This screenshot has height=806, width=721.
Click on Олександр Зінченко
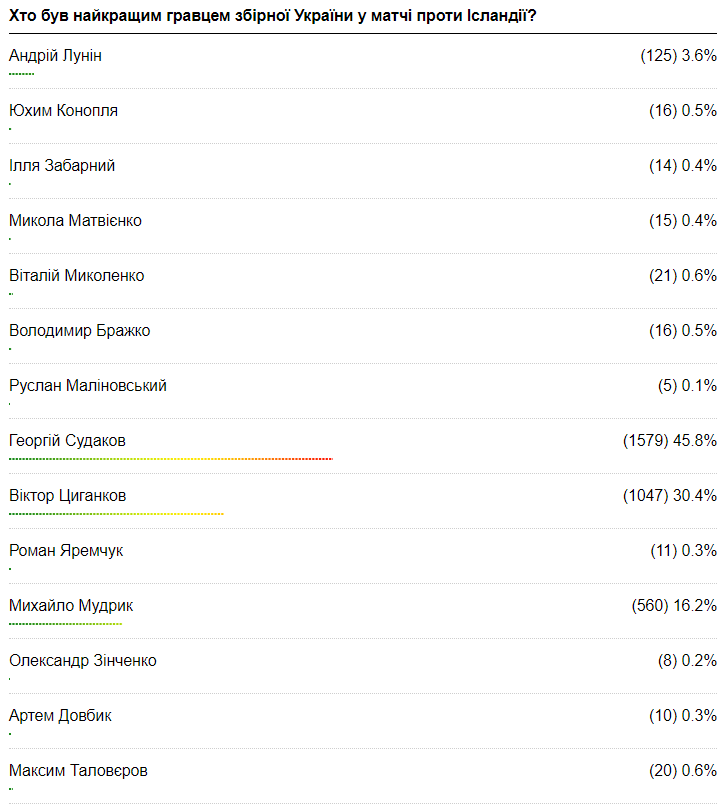[x=83, y=661]
